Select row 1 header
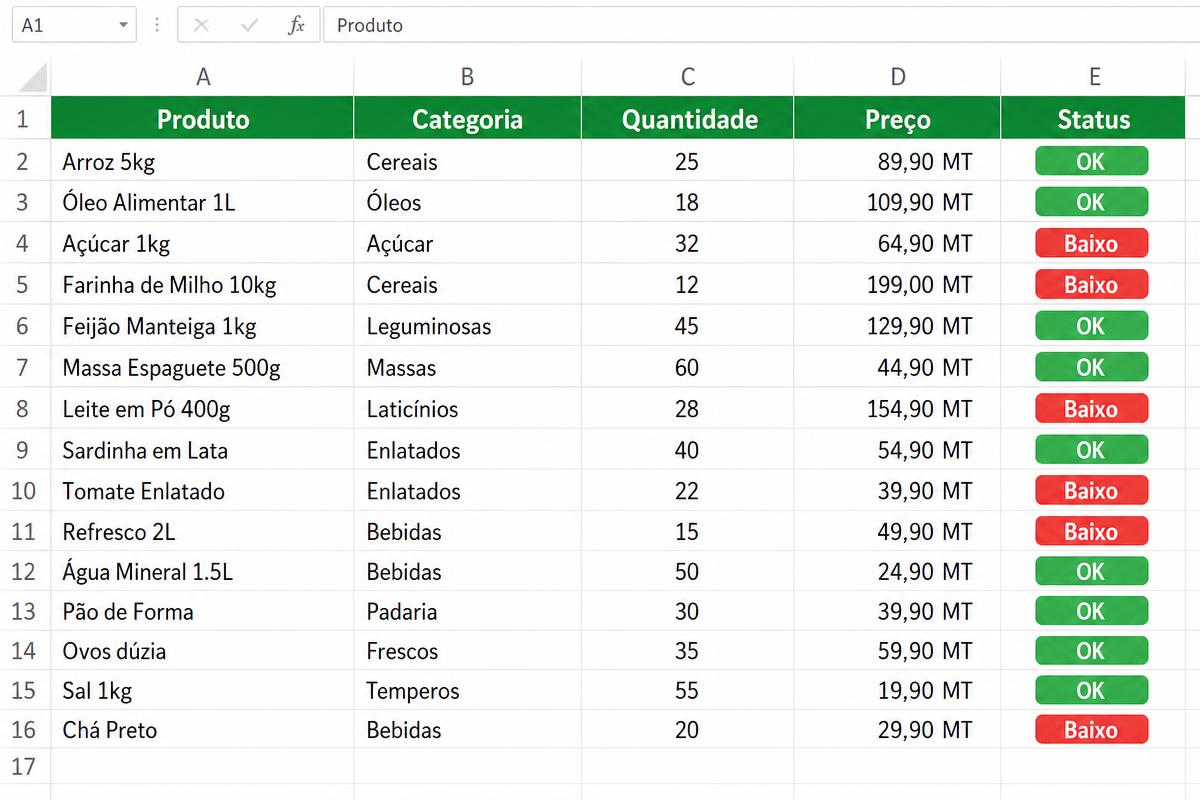This screenshot has height=800, width=1200. [24, 119]
